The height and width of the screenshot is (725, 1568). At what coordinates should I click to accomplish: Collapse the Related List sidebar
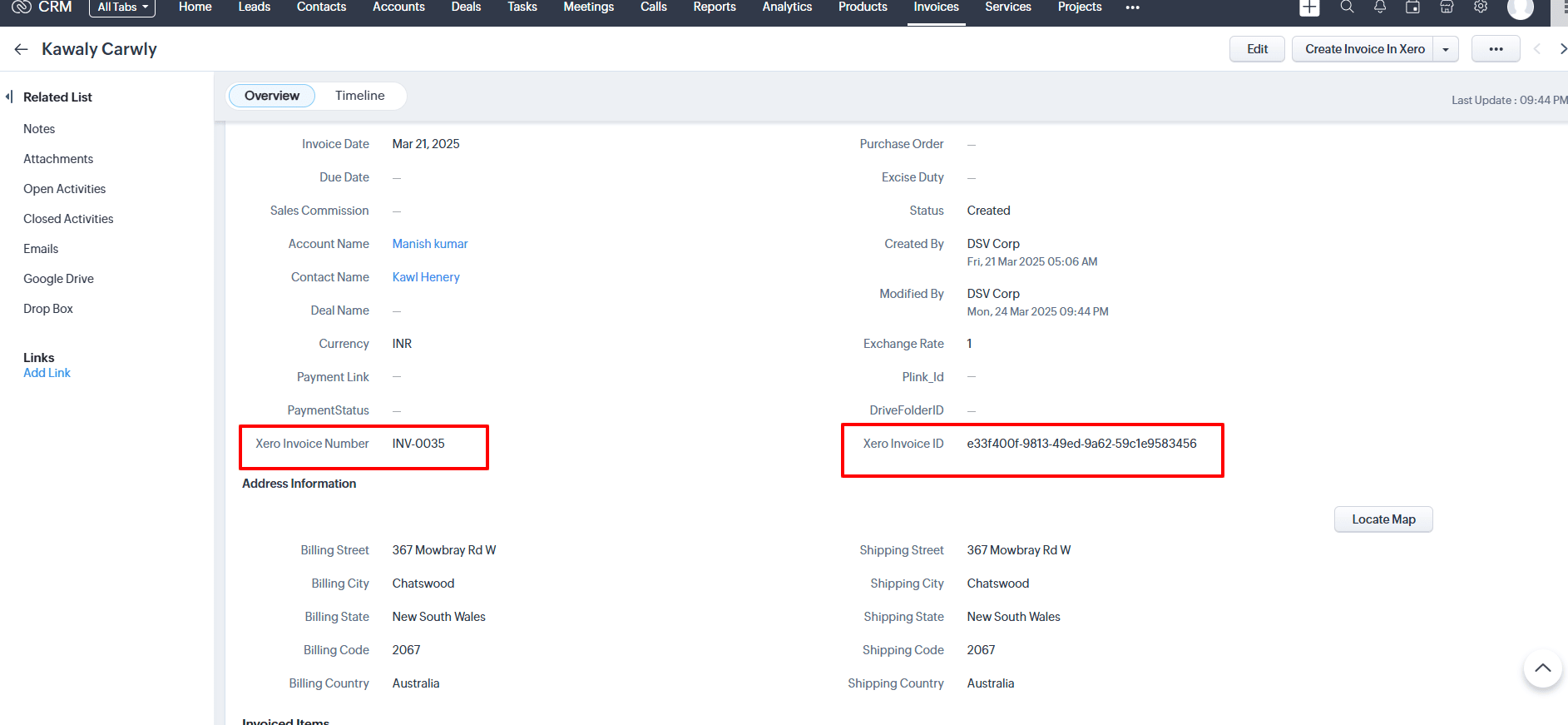coord(9,97)
